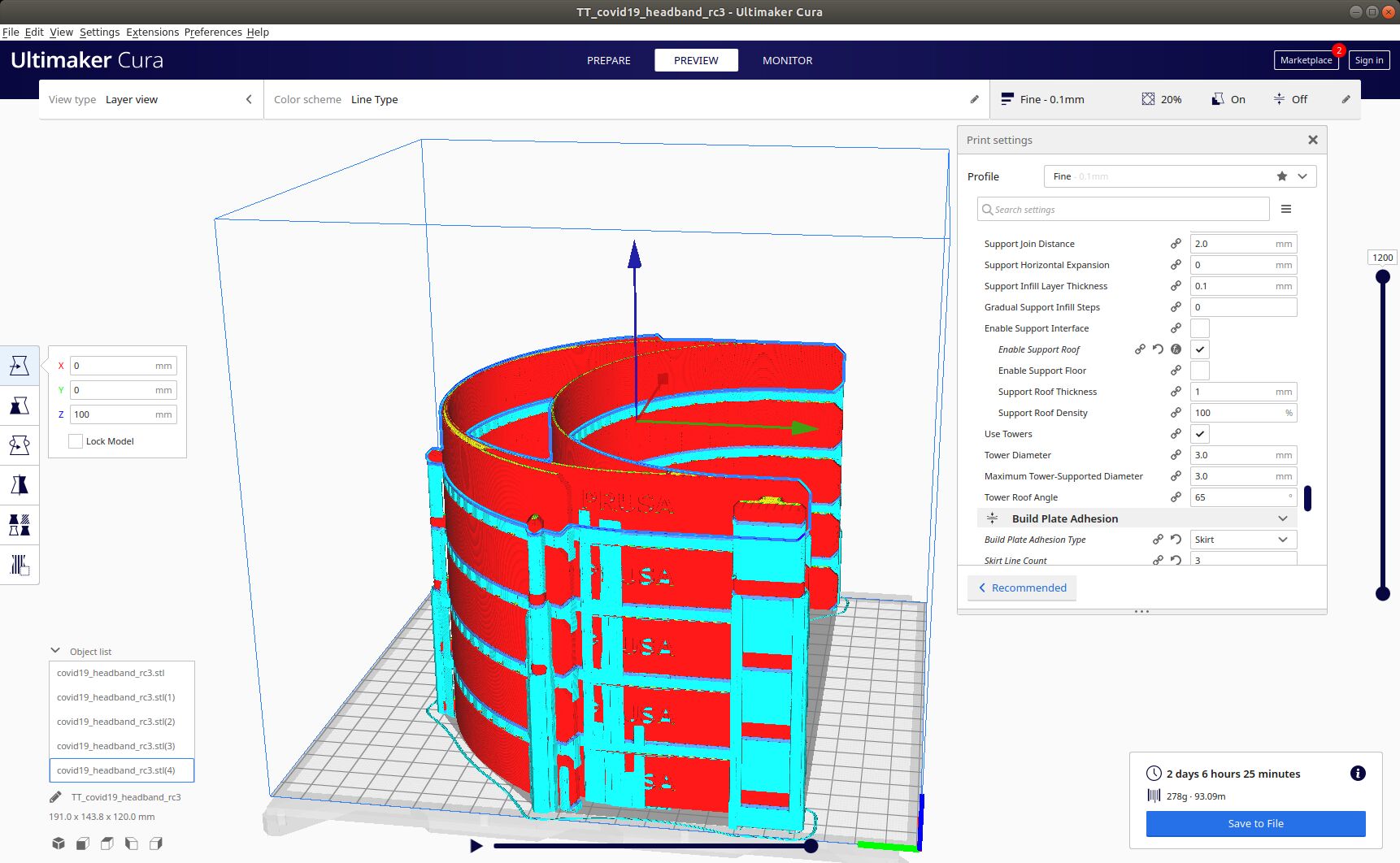This screenshot has width=1400, height=863.
Task: Open the Profile dropdown
Action: [1180, 176]
